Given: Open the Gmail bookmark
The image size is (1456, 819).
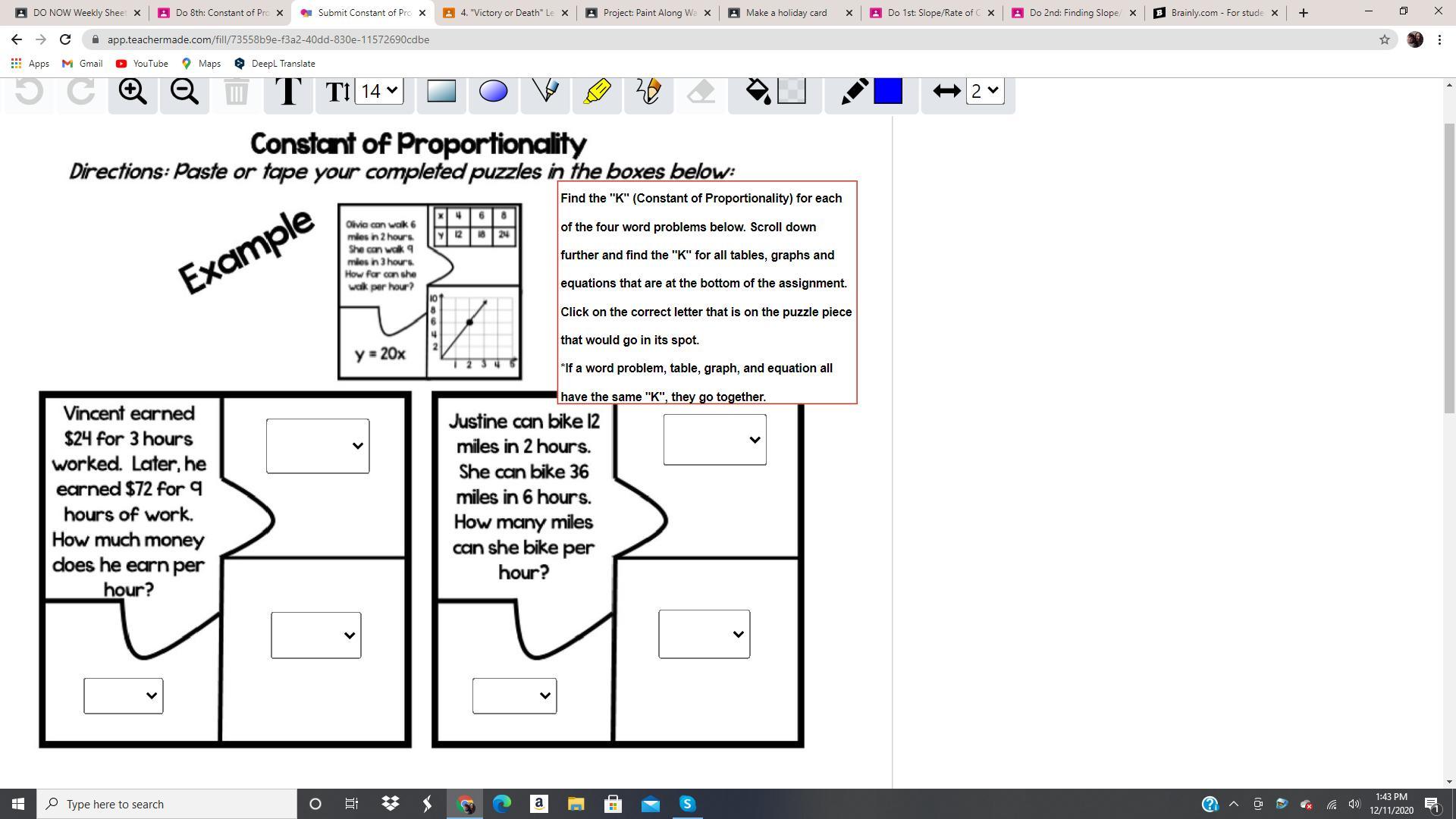Looking at the screenshot, I should point(82,64).
